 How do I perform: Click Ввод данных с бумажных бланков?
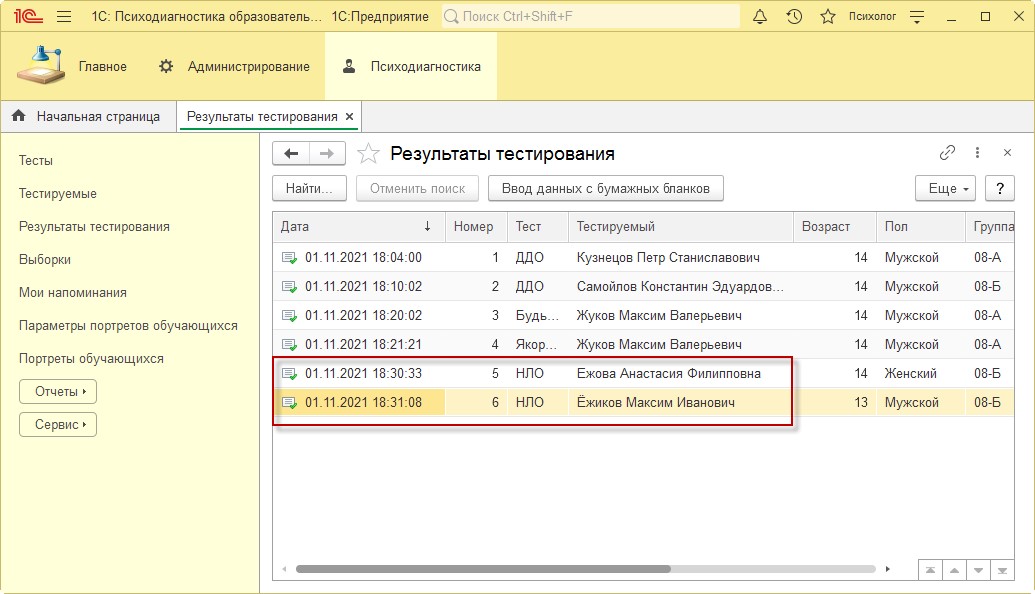(x=605, y=188)
